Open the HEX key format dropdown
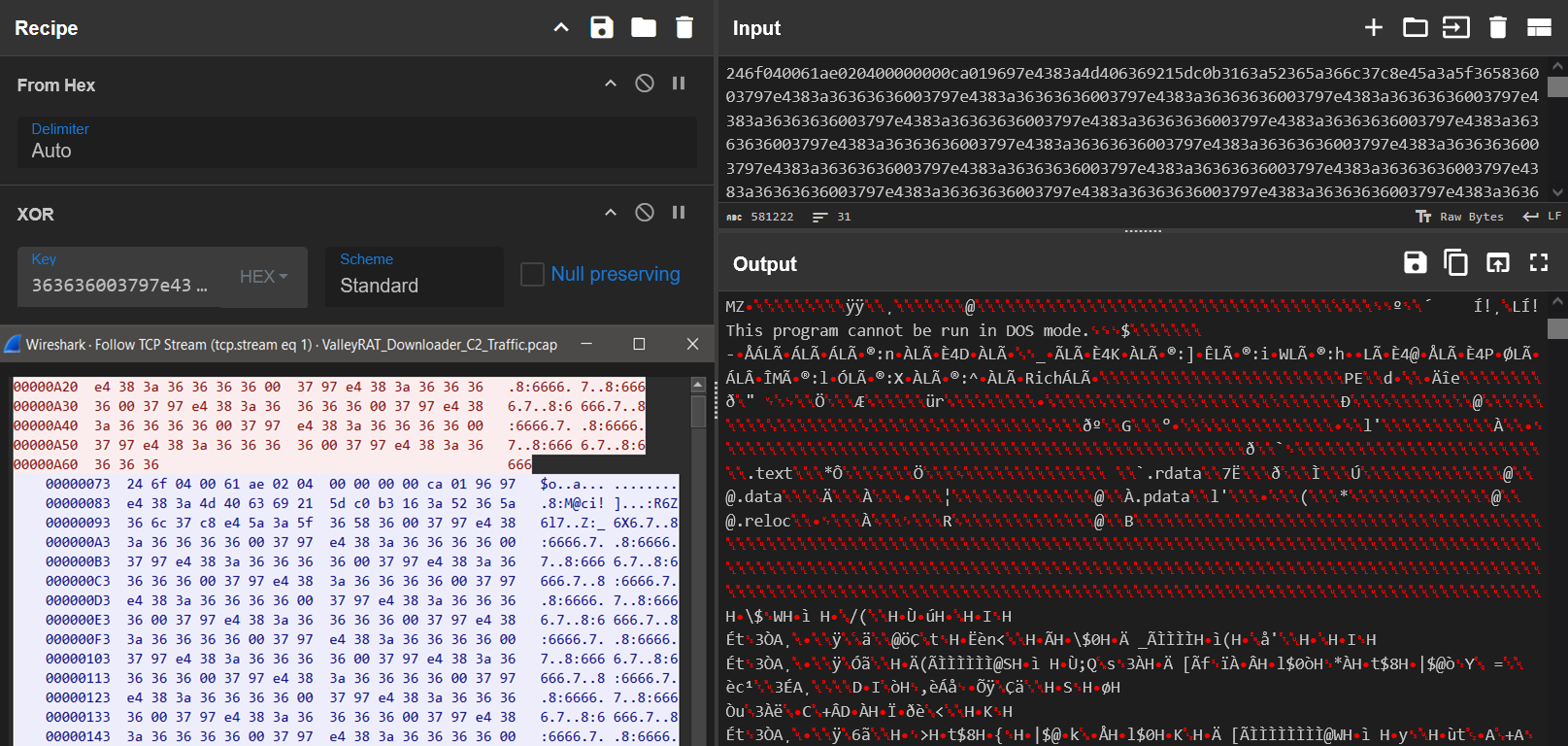Image resolution: width=1568 pixels, height=746 pixels. pos(264,277)
